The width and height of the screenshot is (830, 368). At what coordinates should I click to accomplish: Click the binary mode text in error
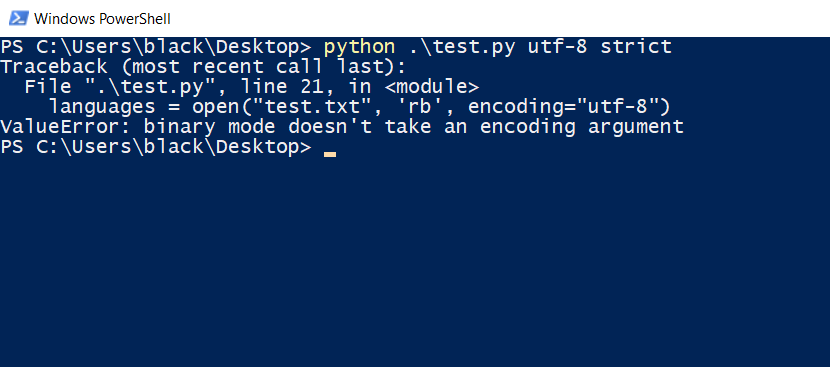(x=210, y=127)
